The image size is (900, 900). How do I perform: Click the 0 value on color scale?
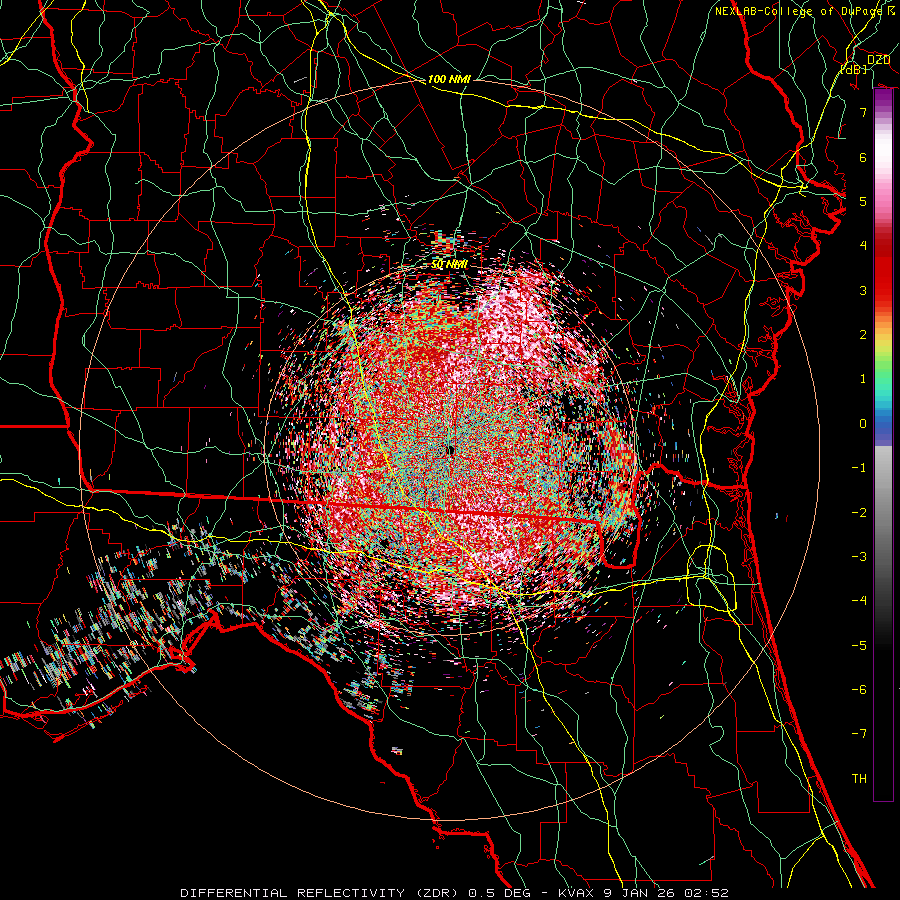863,424
